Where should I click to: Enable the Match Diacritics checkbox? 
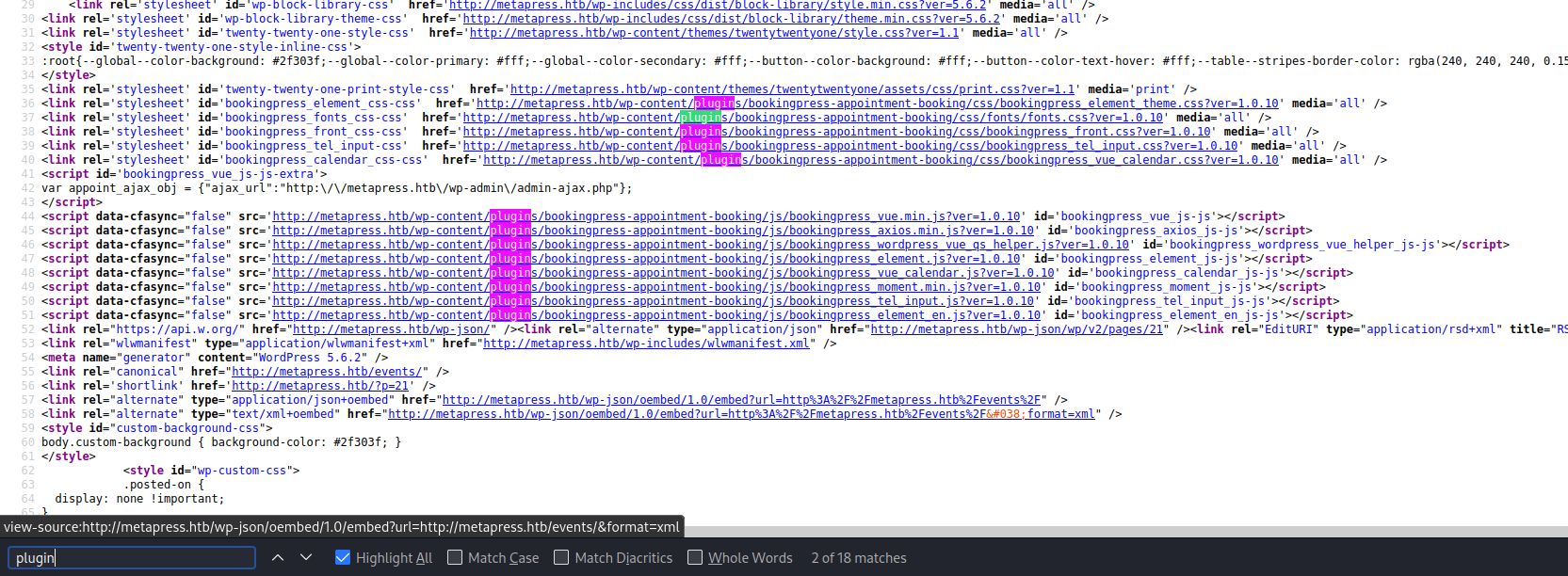coord(561,557)
